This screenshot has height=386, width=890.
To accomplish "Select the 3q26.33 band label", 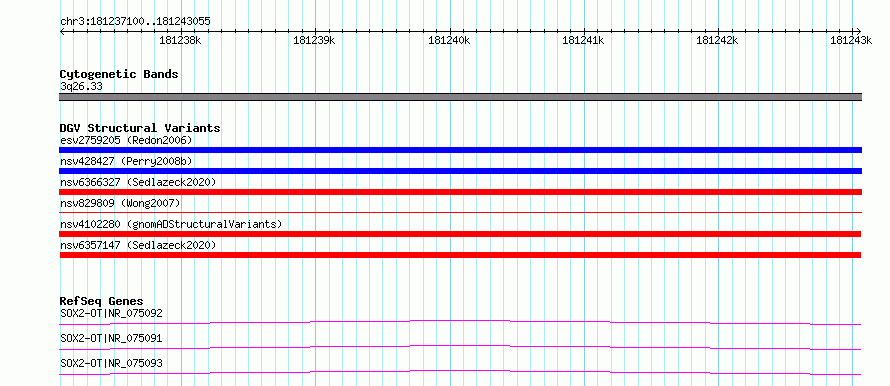I will 81,87.
